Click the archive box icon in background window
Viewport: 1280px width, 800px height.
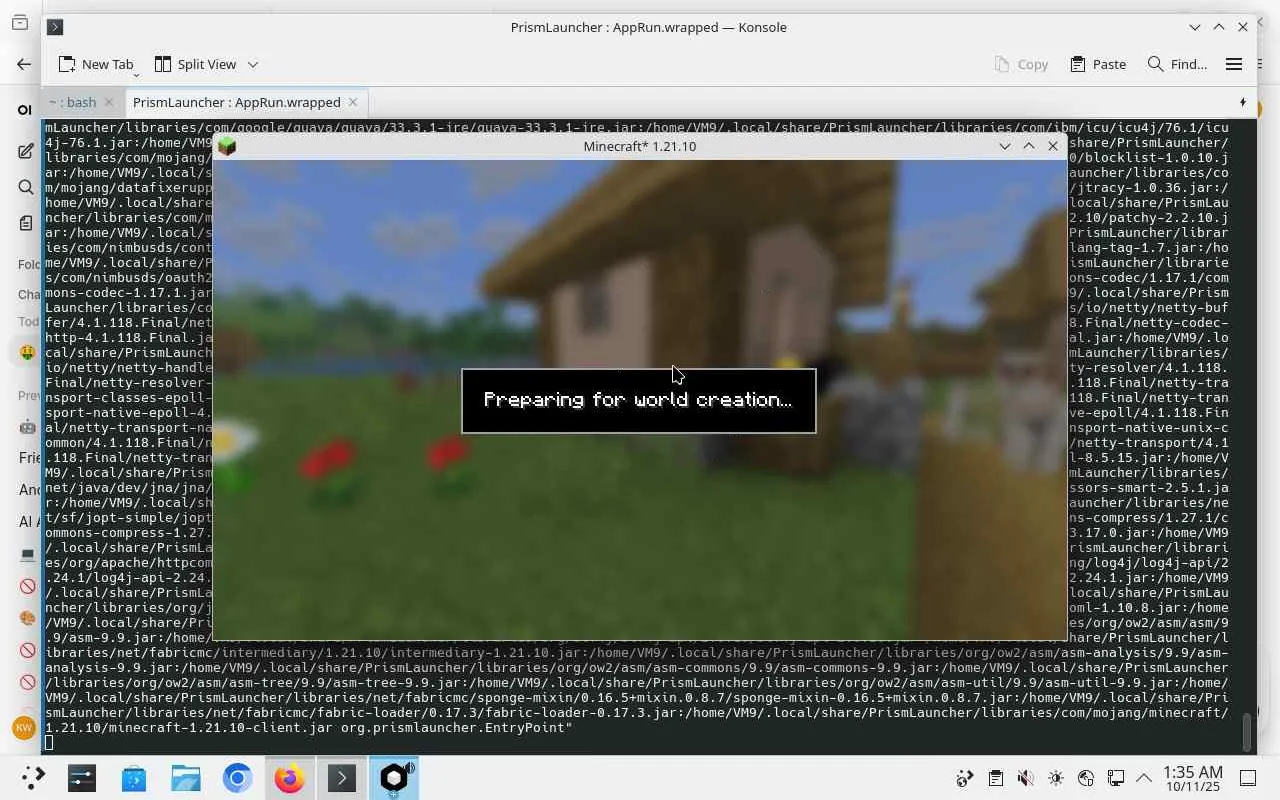coord(19,22)
